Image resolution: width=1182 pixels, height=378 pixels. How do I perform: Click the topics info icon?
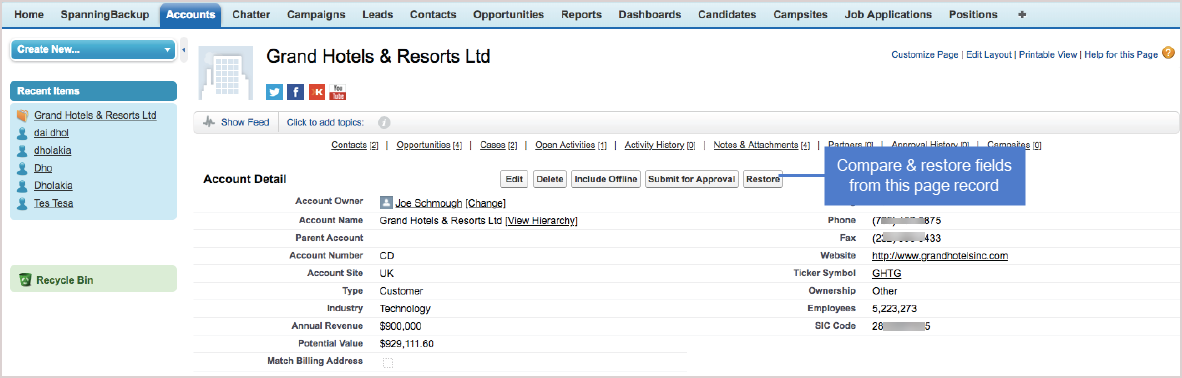click(384, 122)
